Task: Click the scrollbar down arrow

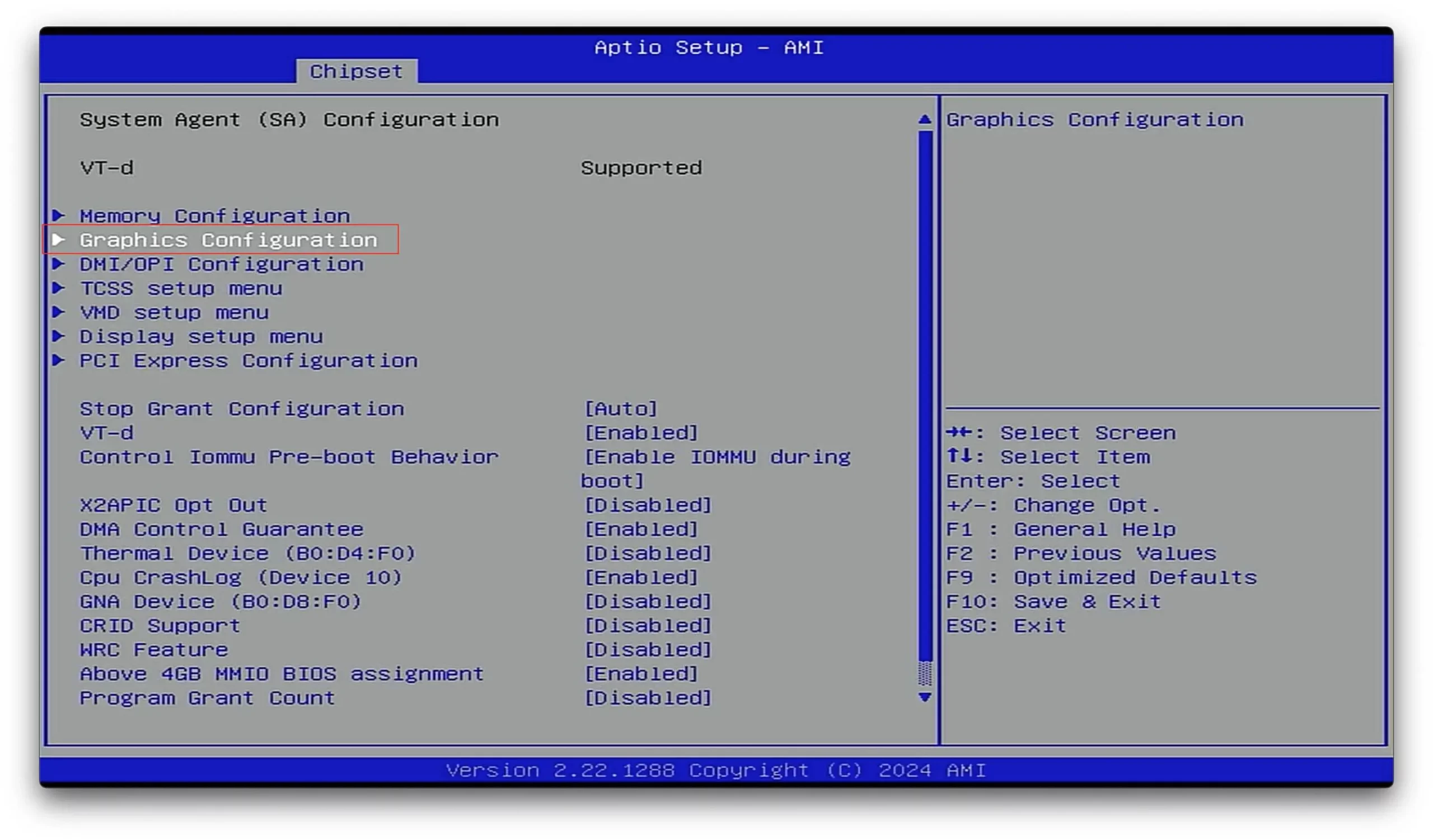Action: tap(925, 697)
